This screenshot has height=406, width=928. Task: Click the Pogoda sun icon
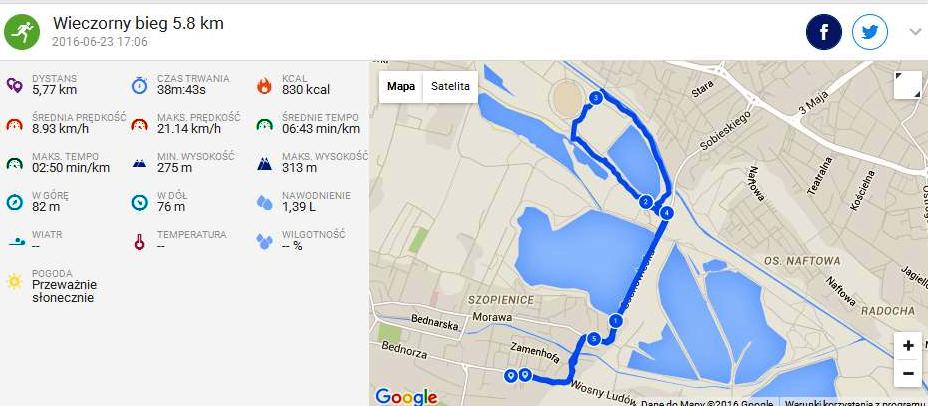(14, 281)
